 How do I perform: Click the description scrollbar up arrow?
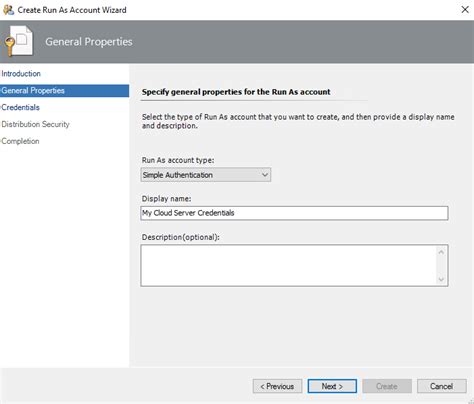pyautogui.click(x=441, y=252)
